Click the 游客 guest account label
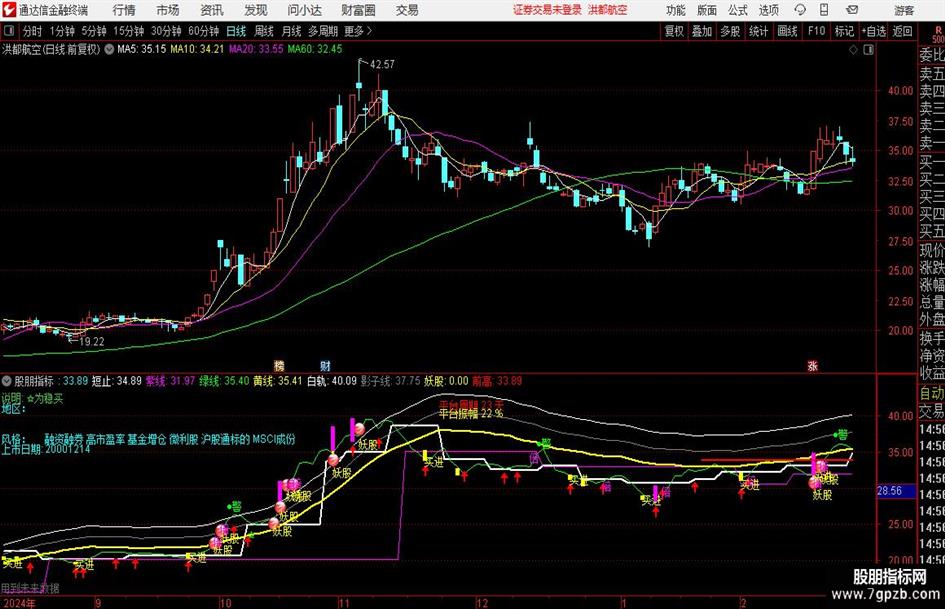 coord(904,10)
